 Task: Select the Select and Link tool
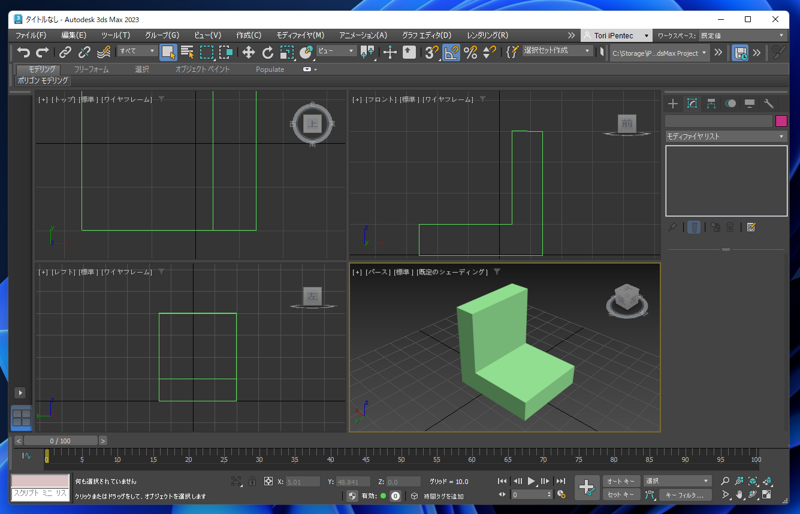65,52
